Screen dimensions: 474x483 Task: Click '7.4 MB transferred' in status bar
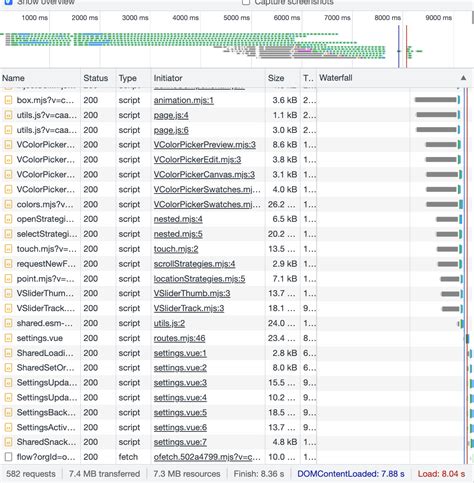pyautogui.click(x=104, y=474)
